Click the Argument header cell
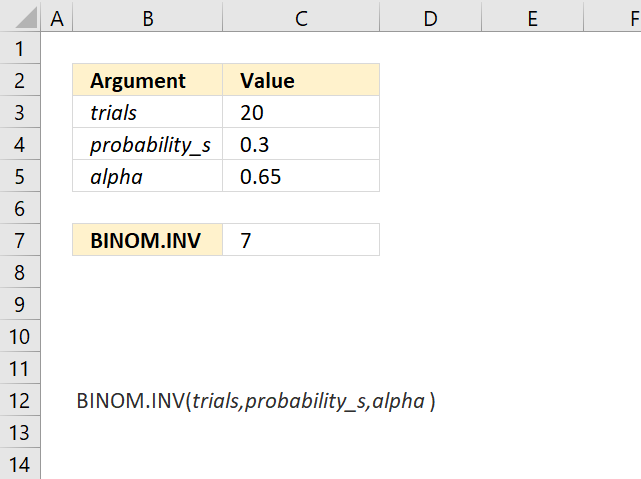Viewport: 641px width, 479px height. 147,81
